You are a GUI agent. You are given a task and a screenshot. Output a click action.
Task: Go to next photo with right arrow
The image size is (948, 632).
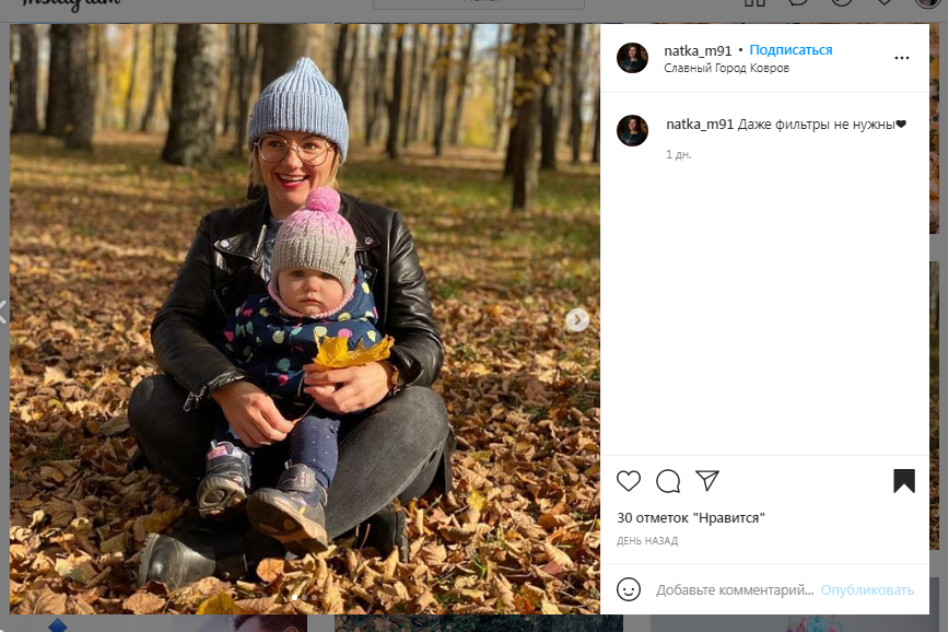577,320
